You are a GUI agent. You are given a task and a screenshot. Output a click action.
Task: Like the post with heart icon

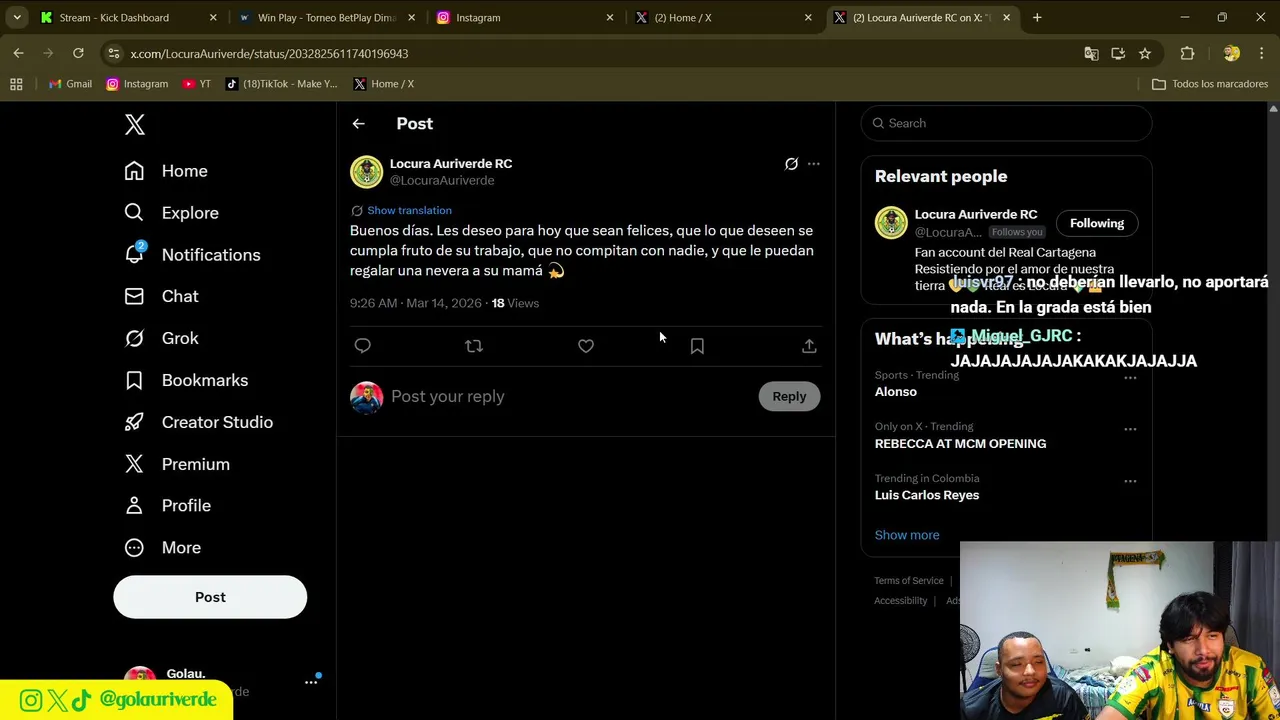[586, 346]
